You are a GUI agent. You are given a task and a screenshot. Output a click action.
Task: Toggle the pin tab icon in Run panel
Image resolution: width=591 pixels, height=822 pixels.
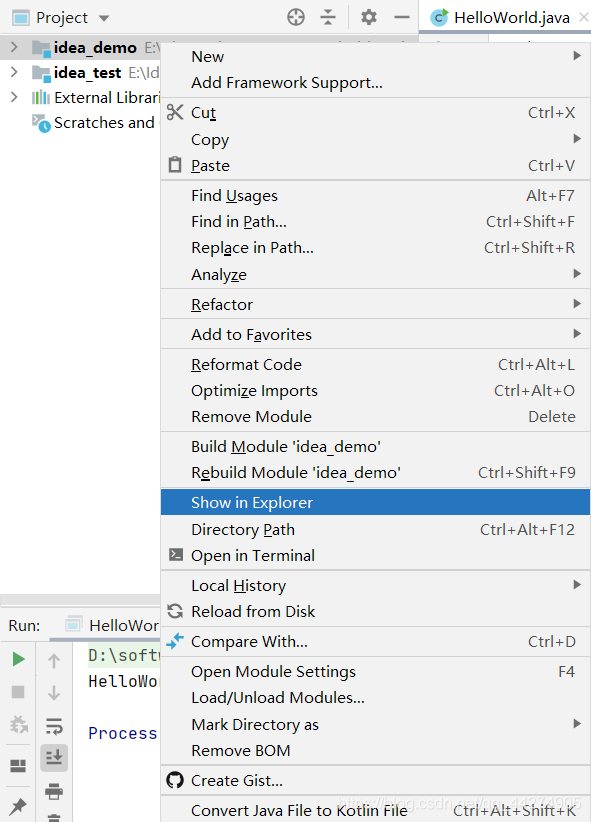18,805
